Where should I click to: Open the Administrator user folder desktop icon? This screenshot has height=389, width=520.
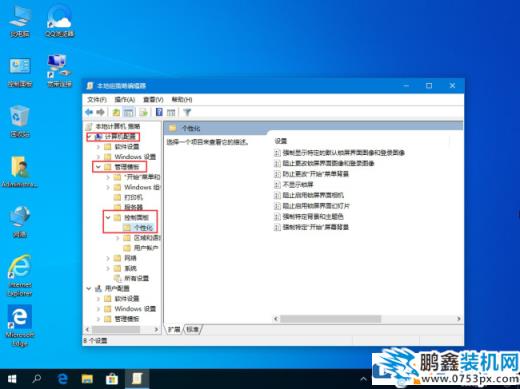coord(20,172)
